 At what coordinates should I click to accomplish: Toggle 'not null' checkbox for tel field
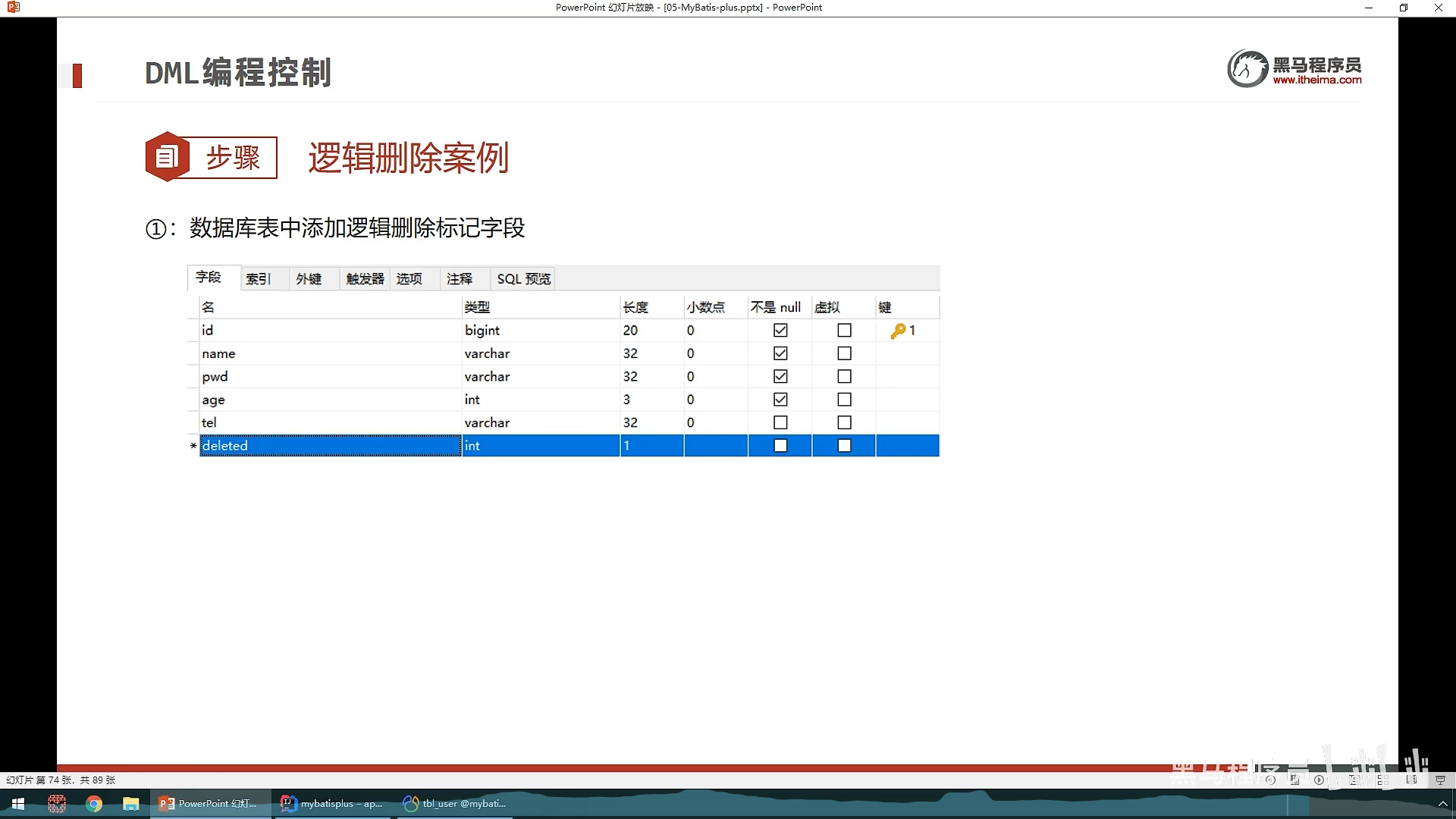tap(780, 422)
